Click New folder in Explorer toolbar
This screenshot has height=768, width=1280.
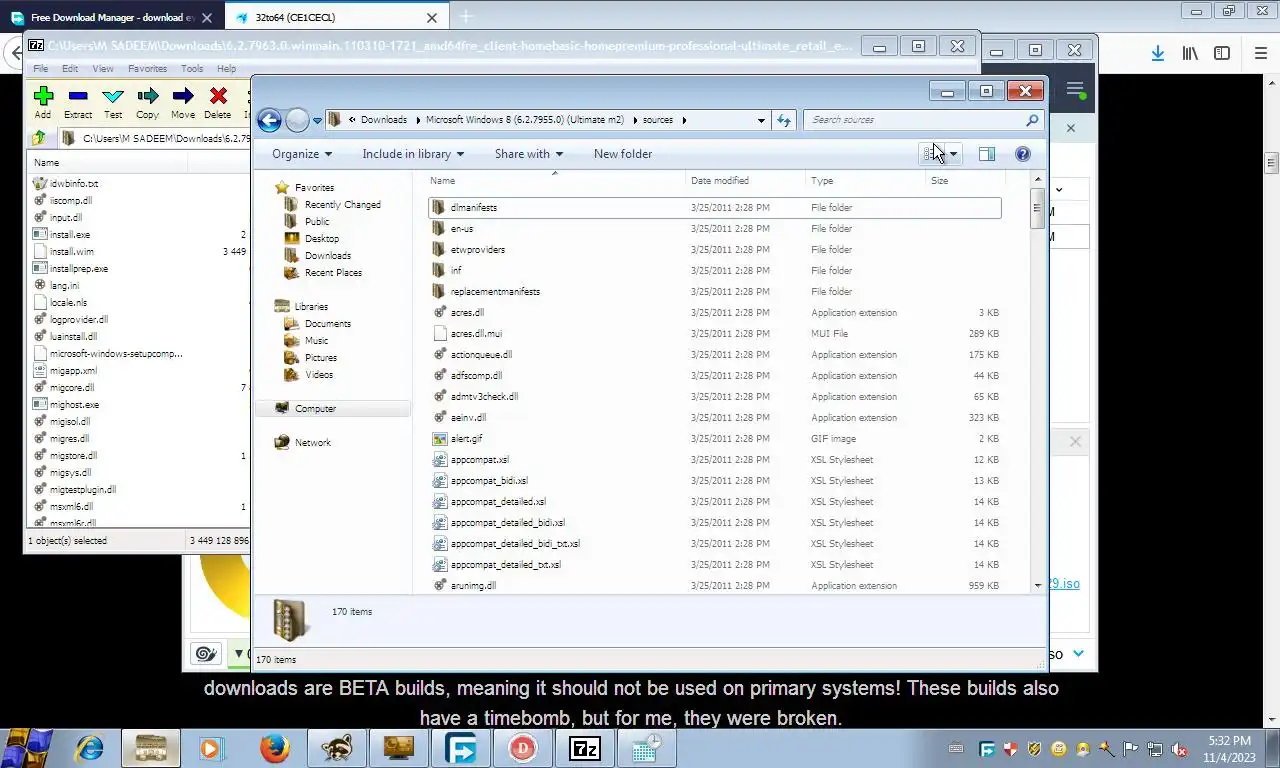point(623,154)
